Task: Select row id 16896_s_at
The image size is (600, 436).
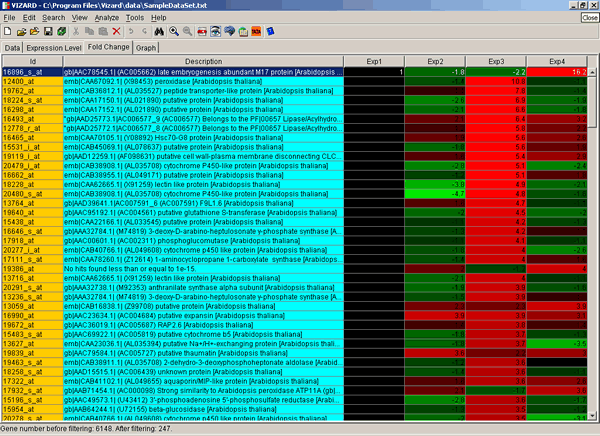Action: [33, 72]
